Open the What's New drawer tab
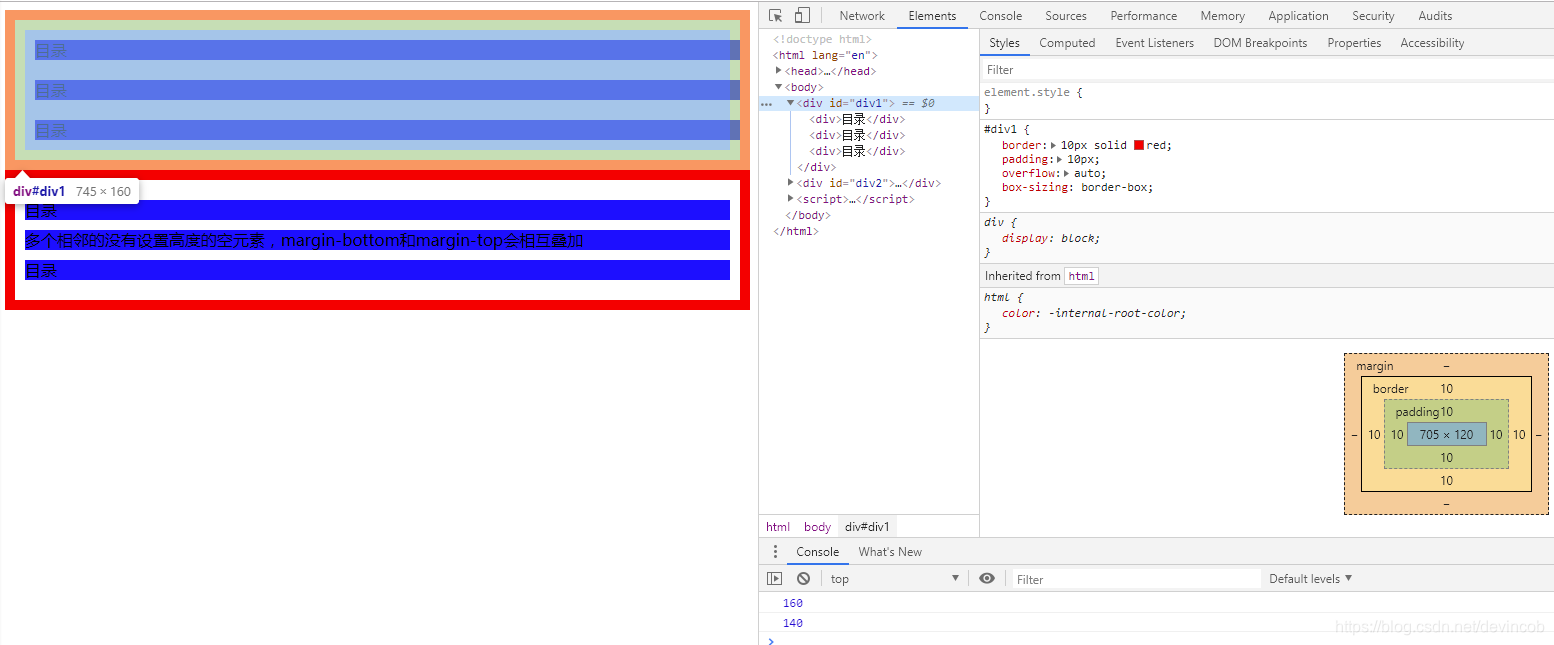 coord(890,552)
